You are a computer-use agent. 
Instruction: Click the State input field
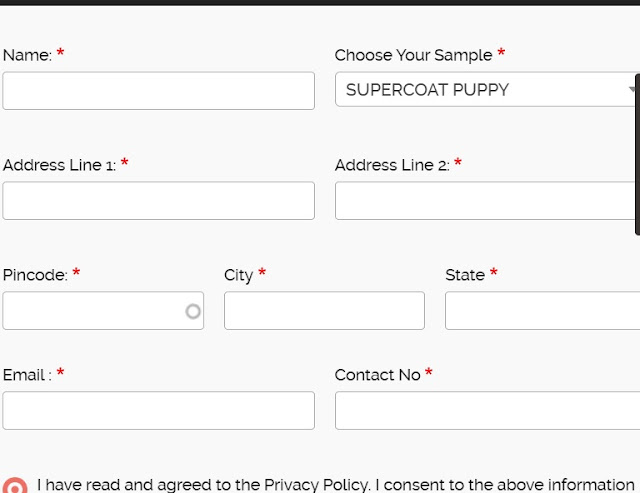[x=541, y=311]
